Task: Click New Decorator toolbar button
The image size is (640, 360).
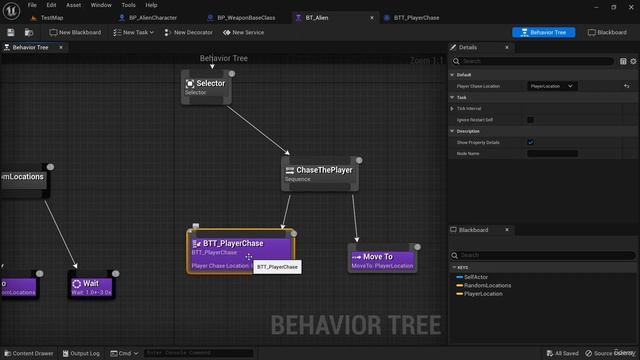Action: click(188, 32)
